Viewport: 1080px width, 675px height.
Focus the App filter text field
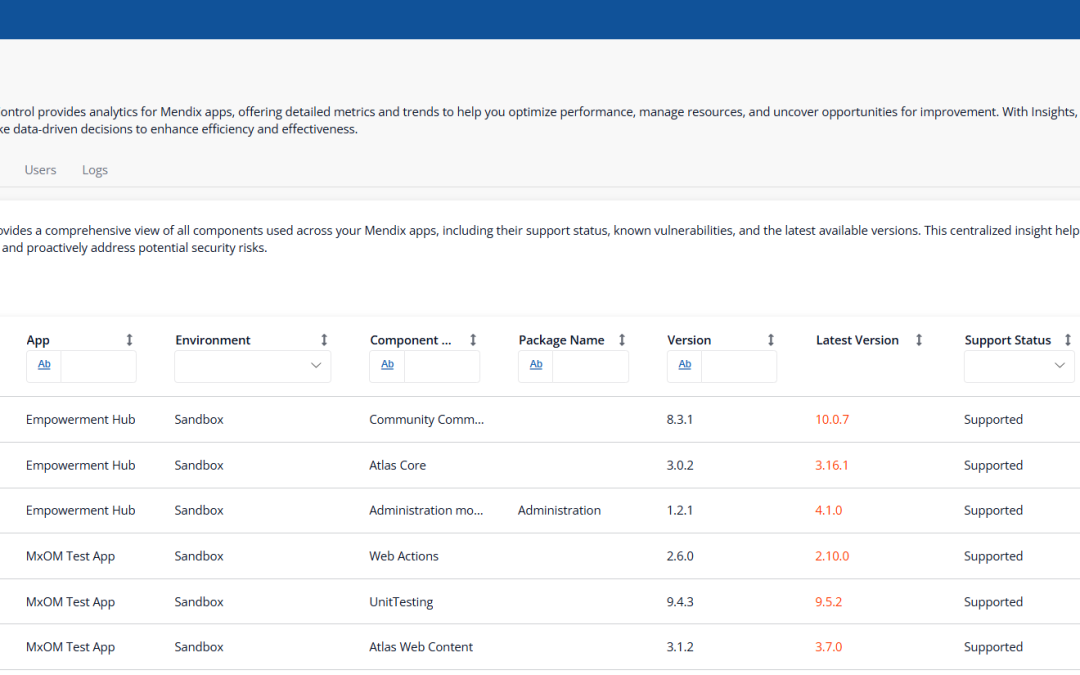point(98,366)
